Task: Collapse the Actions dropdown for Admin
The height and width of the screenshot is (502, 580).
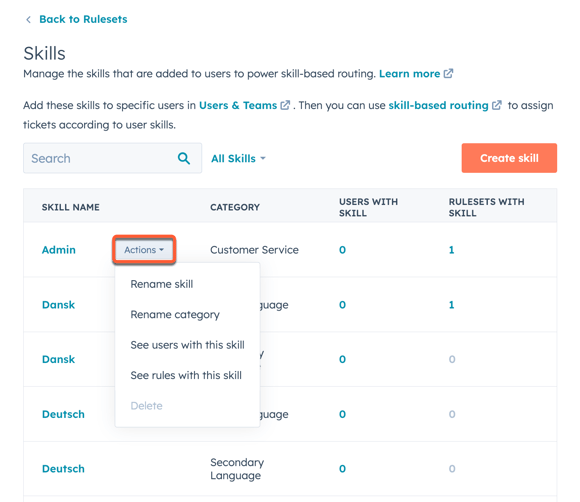Action: point(144,250)
